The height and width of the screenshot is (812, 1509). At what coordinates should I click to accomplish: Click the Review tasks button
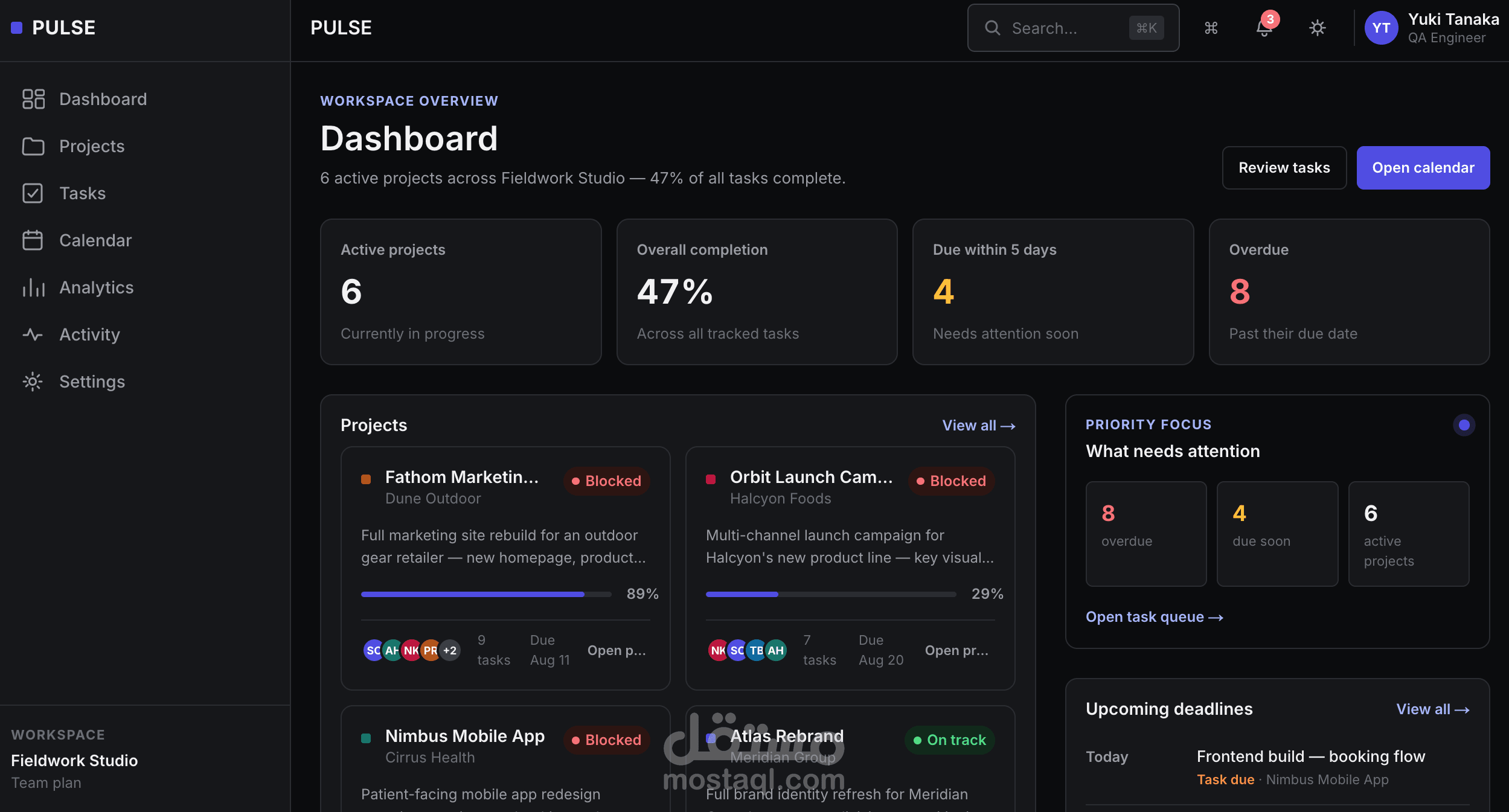click(x=1284, y=168)
